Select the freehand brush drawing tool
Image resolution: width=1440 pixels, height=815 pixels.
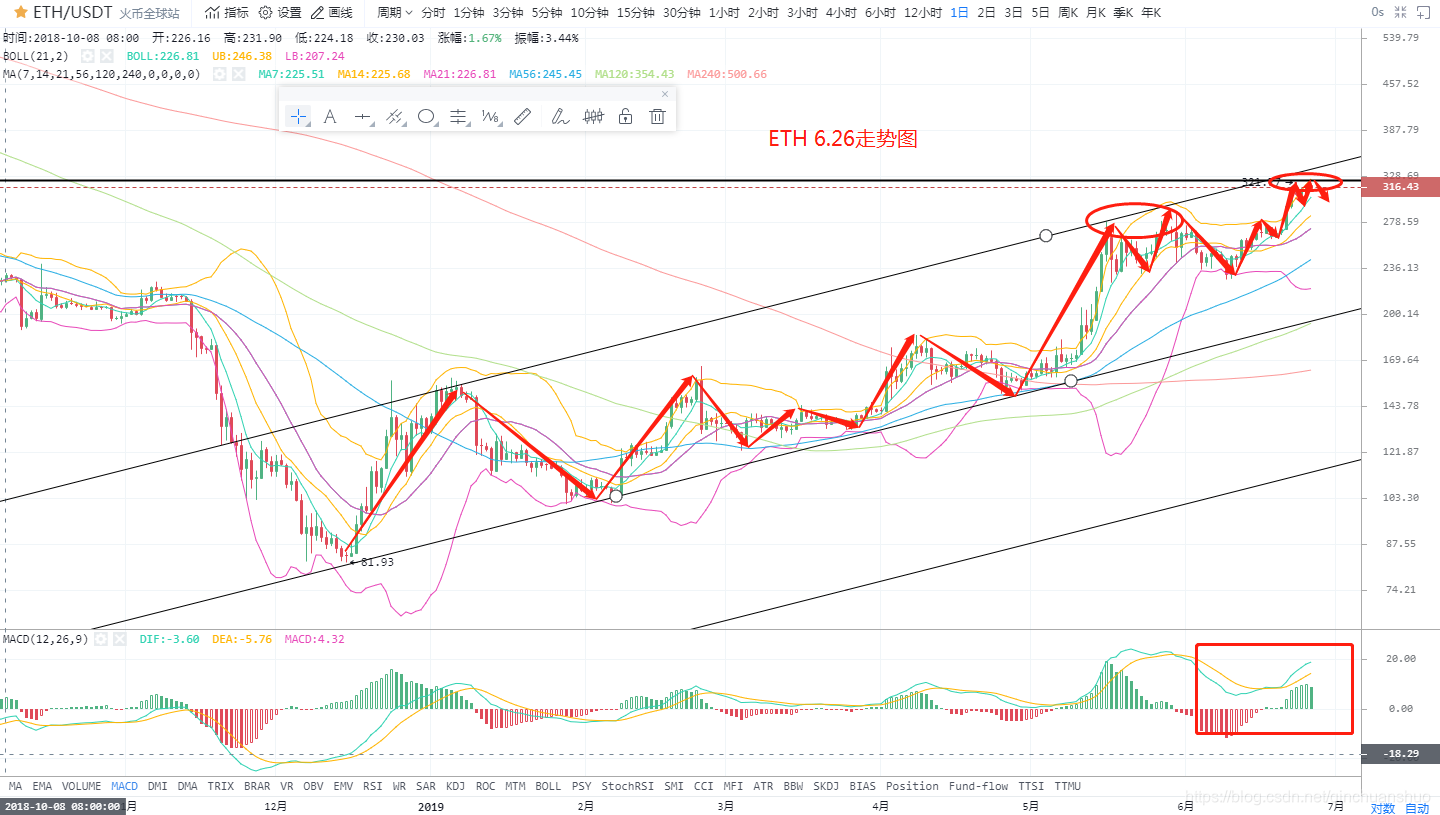[x=560, y=117]
